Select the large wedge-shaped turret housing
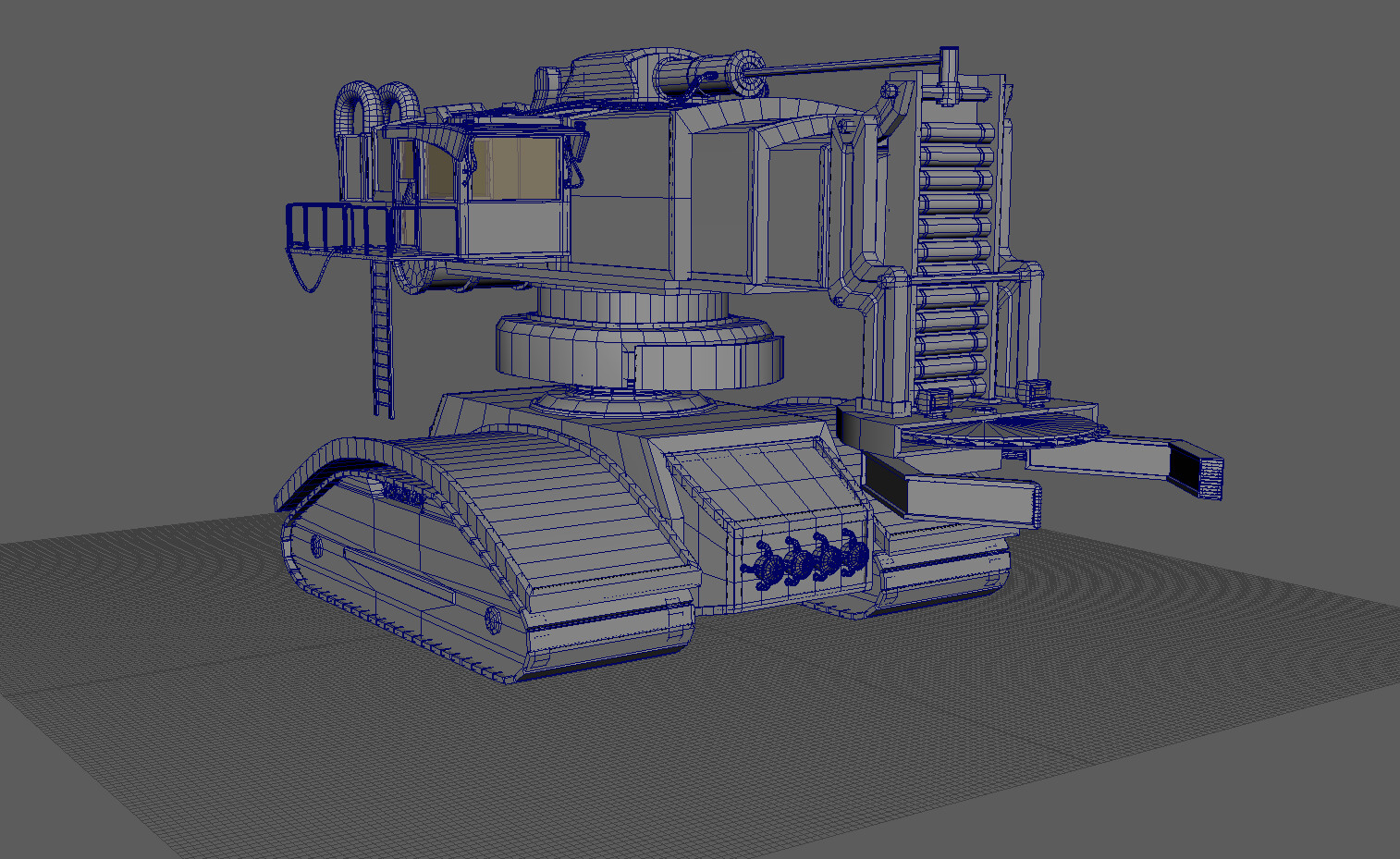Image resolution: width=1400 pixels, height=859 pixels. tap(731, 194)
